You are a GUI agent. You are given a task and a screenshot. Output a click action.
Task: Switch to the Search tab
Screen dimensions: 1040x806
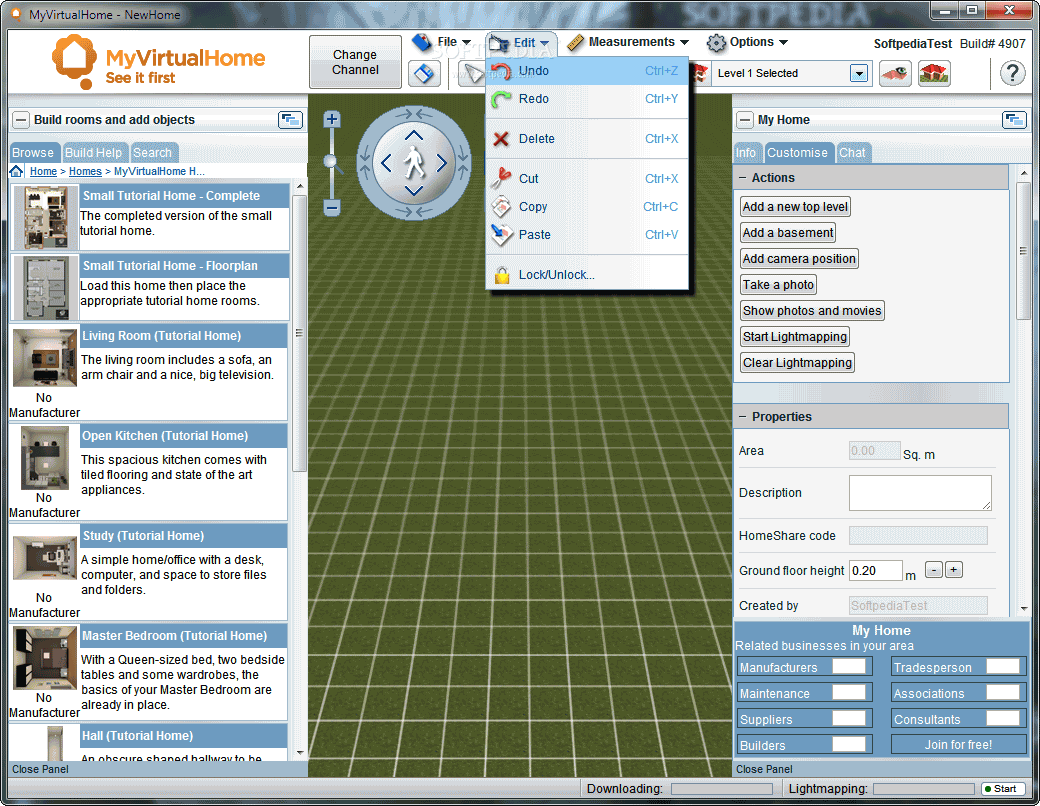pyautogui.click(x=153, y=153)
